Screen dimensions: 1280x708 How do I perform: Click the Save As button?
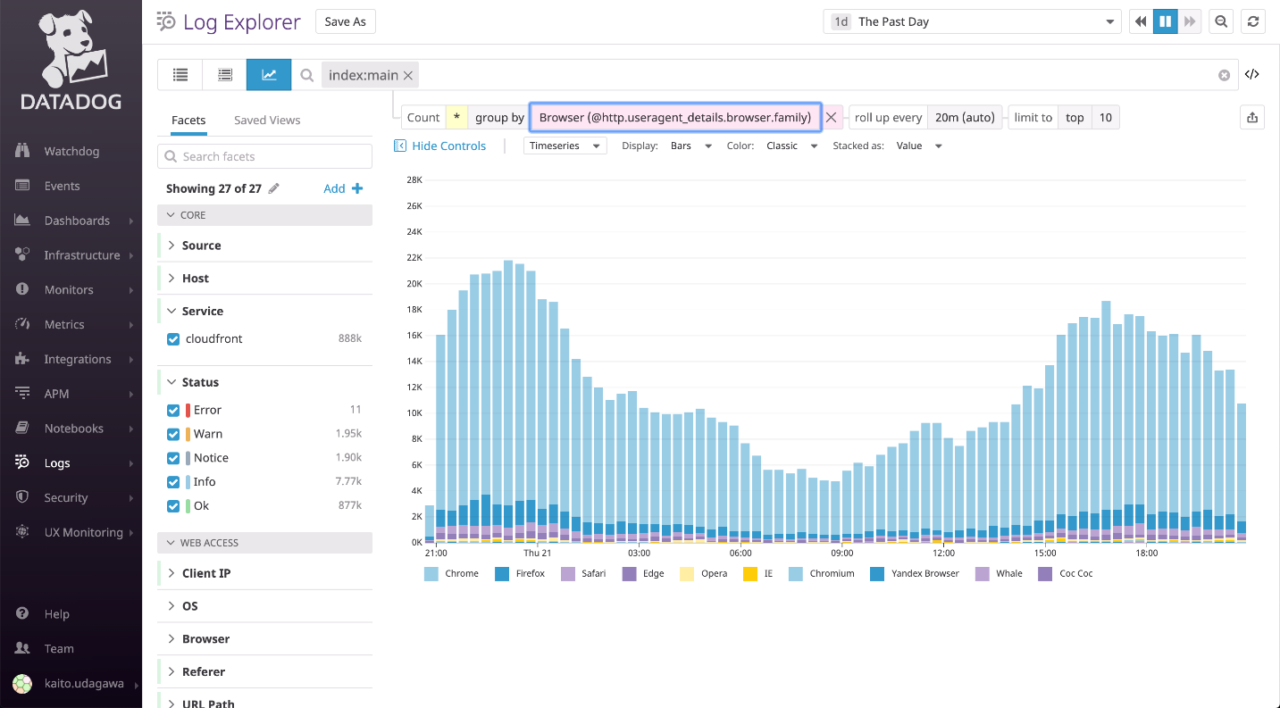click(x=345, y=21)
